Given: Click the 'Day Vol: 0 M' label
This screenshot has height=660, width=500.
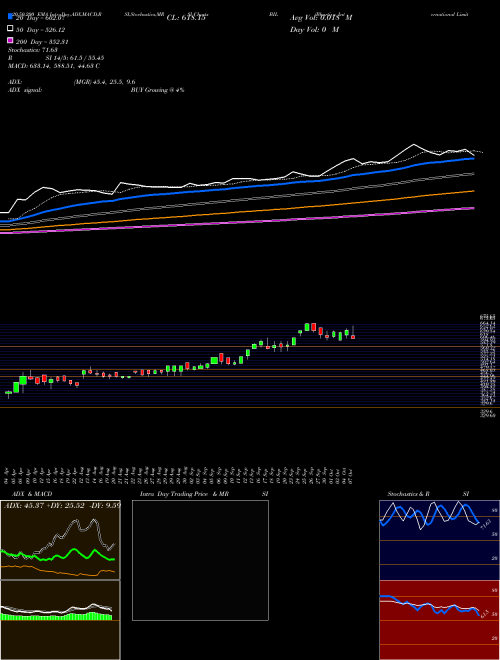Looking at the screenshot, I should pyautogui.click(x=314, y=29).
